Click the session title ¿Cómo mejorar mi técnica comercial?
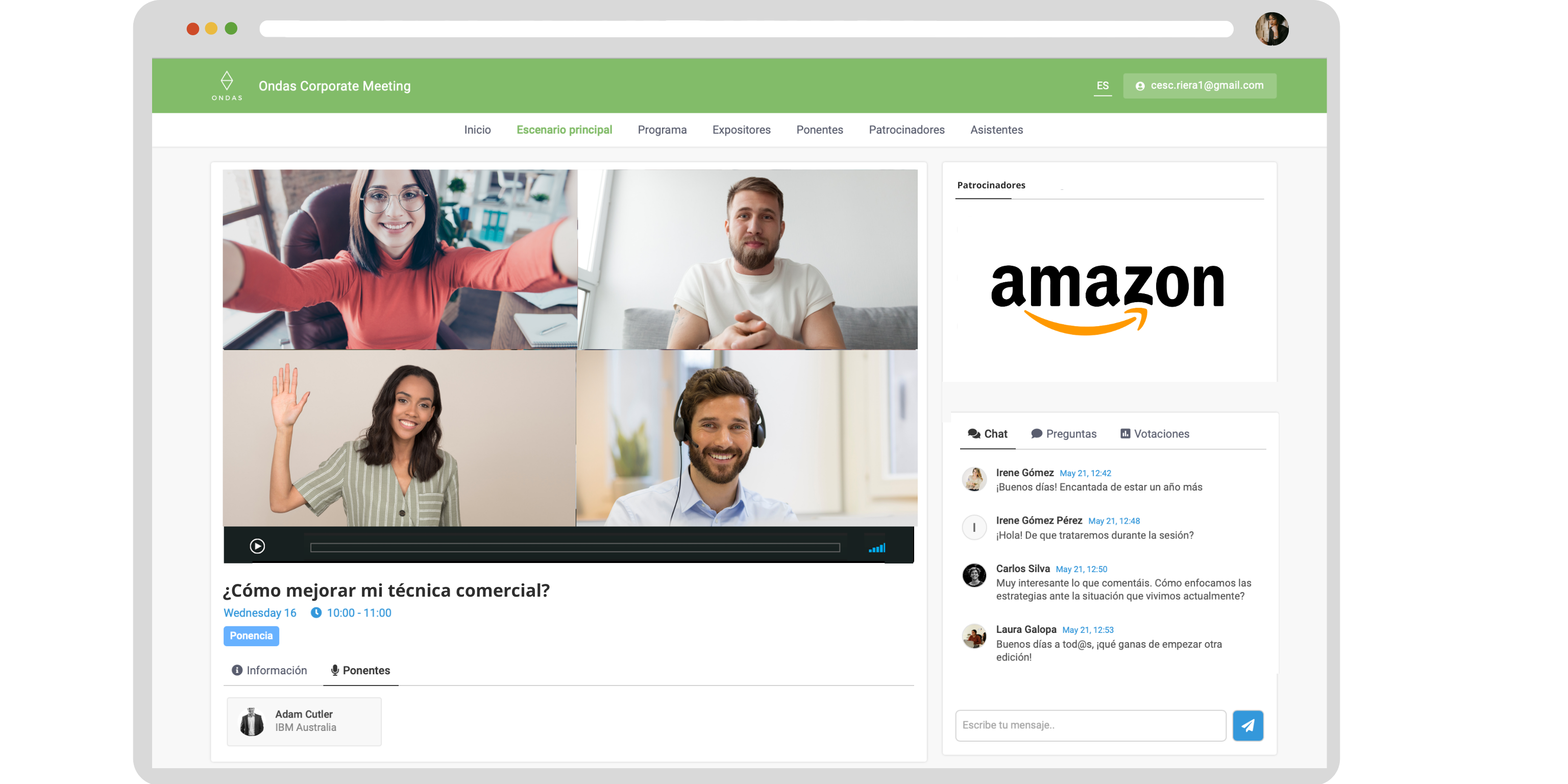1568x784 pixels. tap(386, 590)
